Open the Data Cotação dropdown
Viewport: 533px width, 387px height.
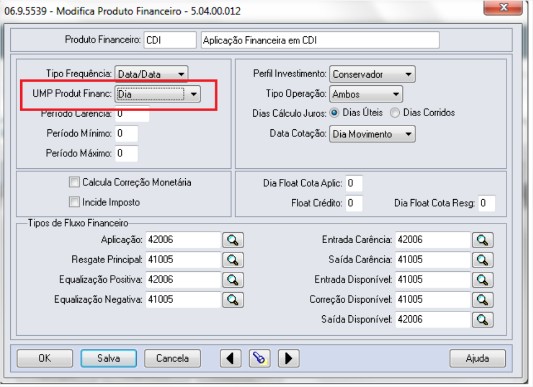pyautogui.click(x=372, y=134)
